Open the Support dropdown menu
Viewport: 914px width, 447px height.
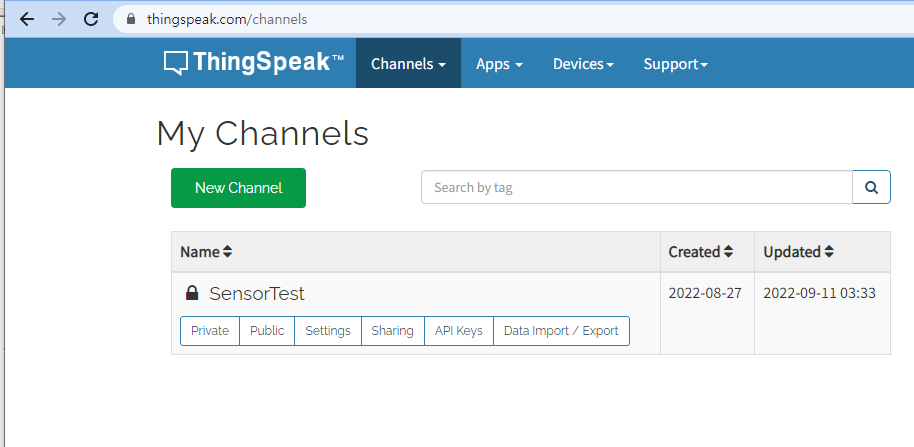[676, 64]
